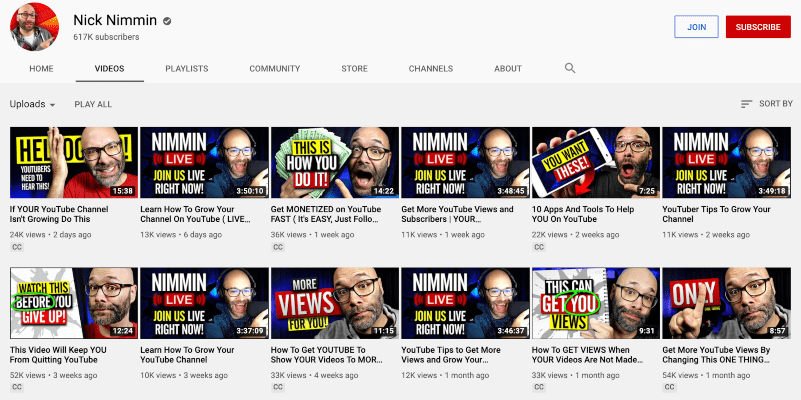Screen dimensions: 801x400
Task: Open the Sort By menu
Action: [x=766, y=104]
